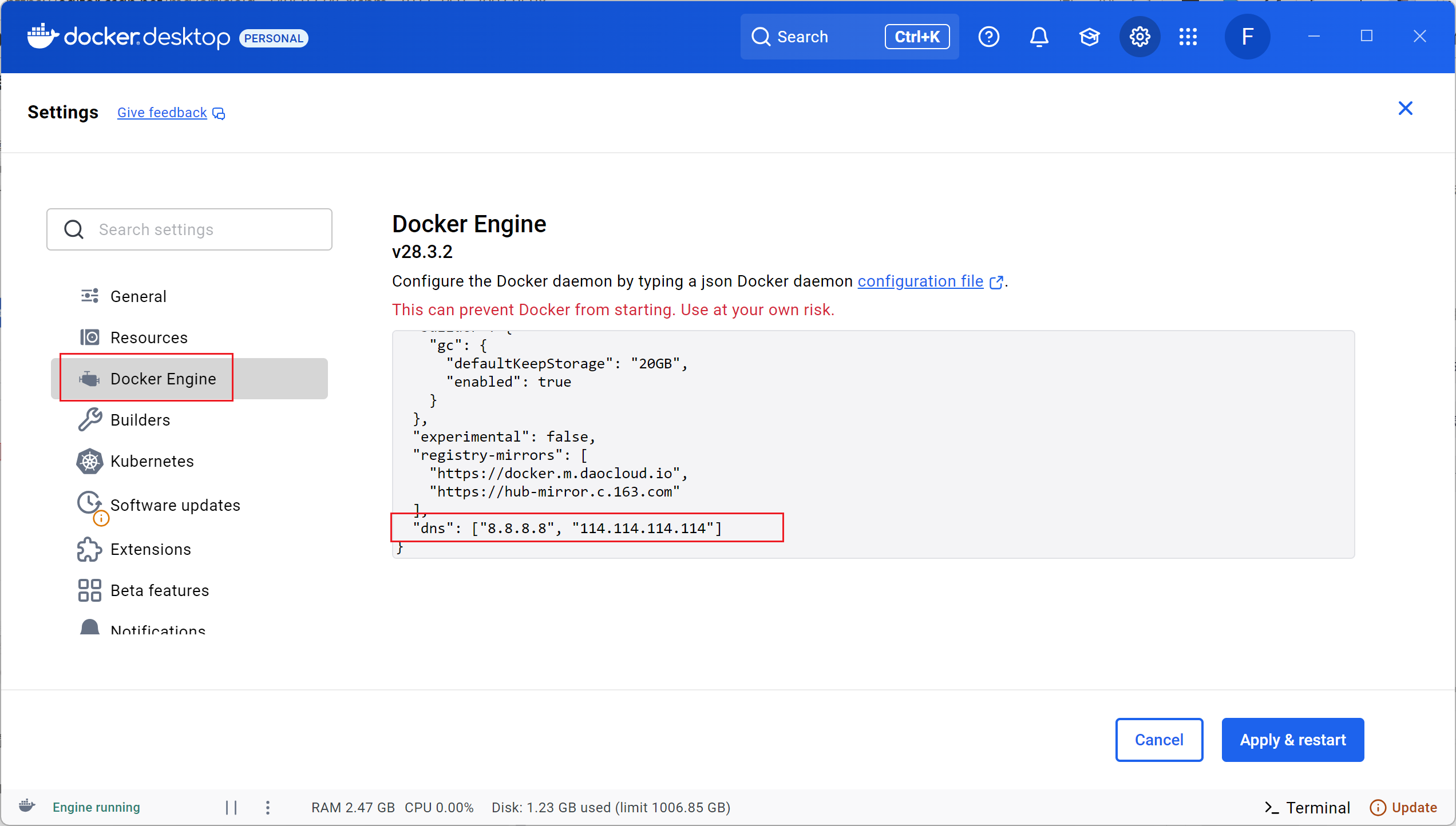Open the Builders settings section

pyautogui.click(x=189, y=420)
